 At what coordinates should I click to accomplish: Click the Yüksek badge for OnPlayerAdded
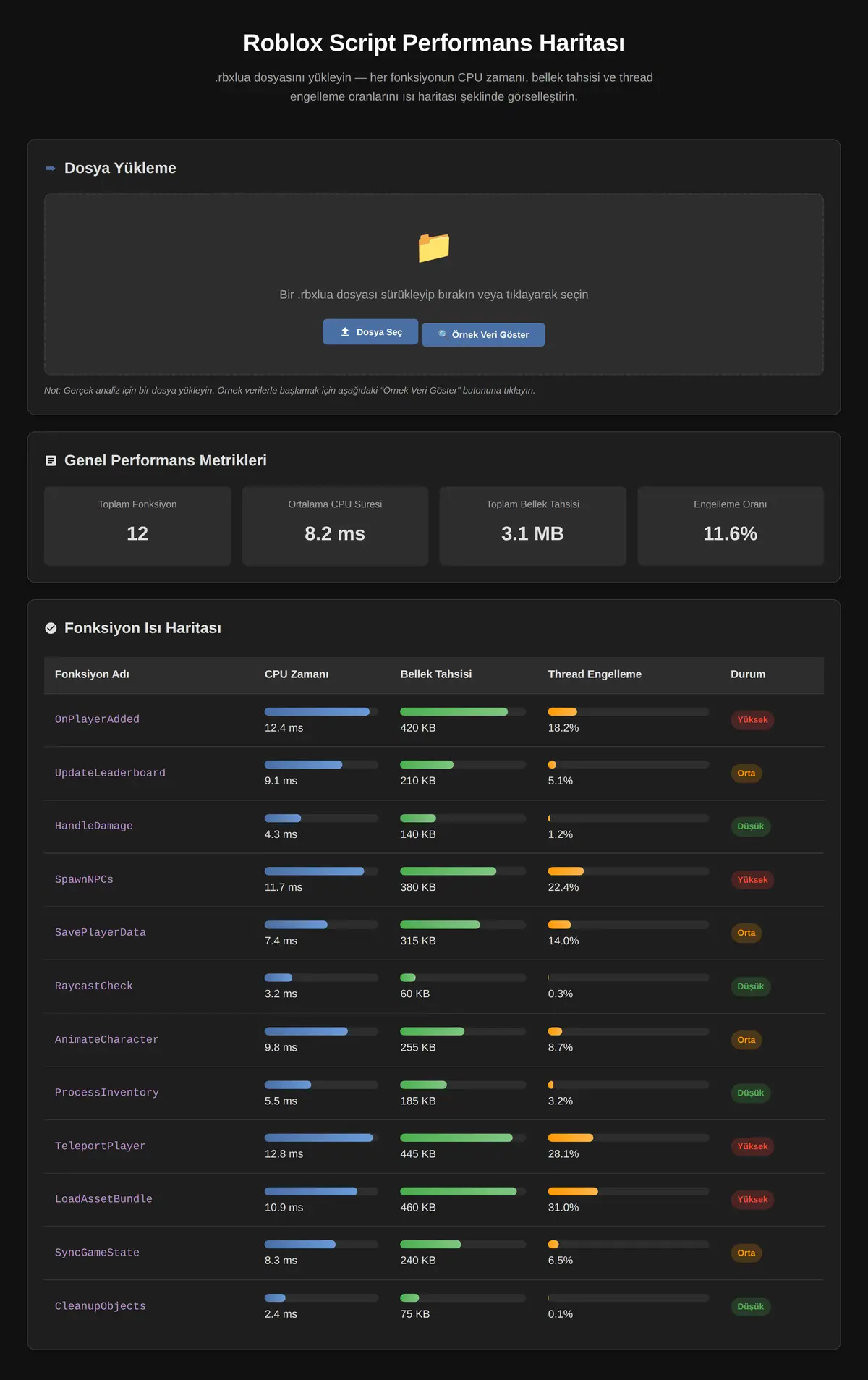[752, 720]
